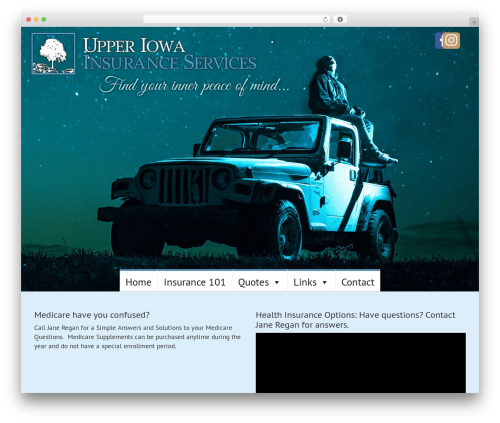Click the 'Health Insurance Options' heading
The image size is (500, 423).
(355, 320)
